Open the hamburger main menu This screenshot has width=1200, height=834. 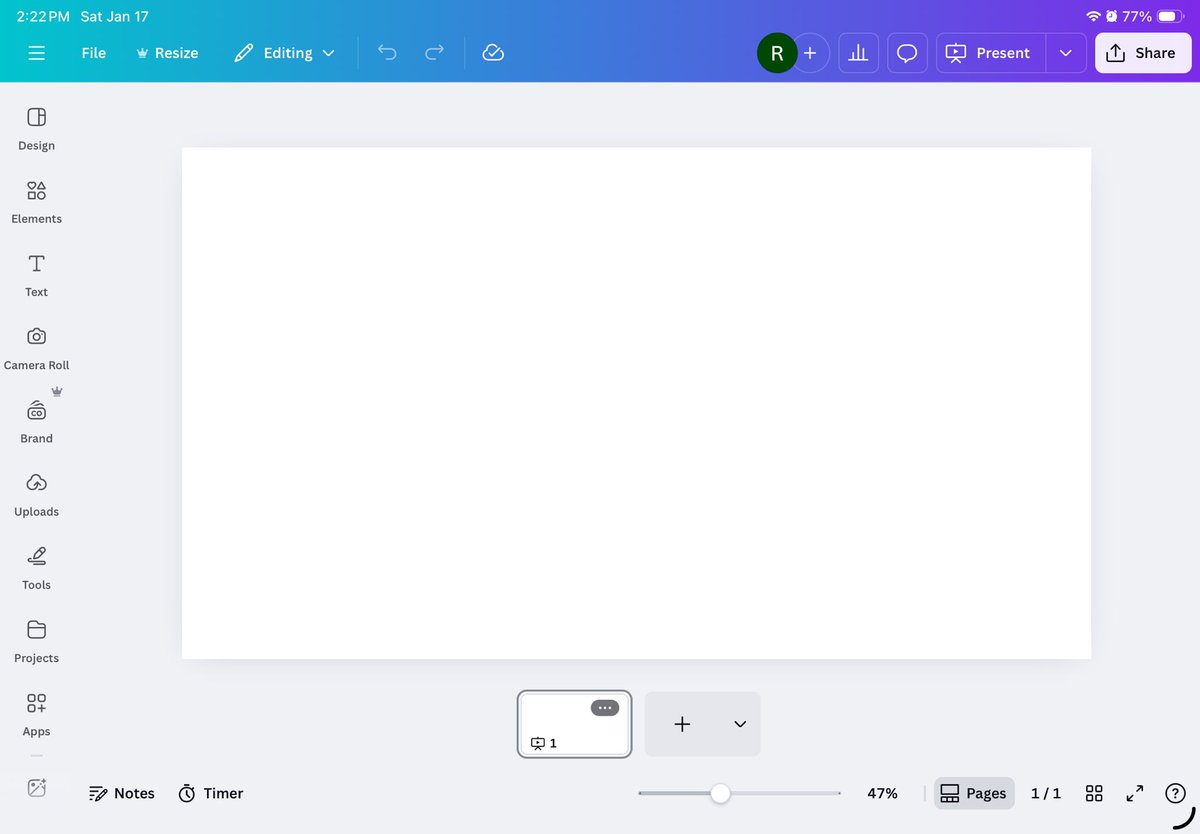[37, 53]
